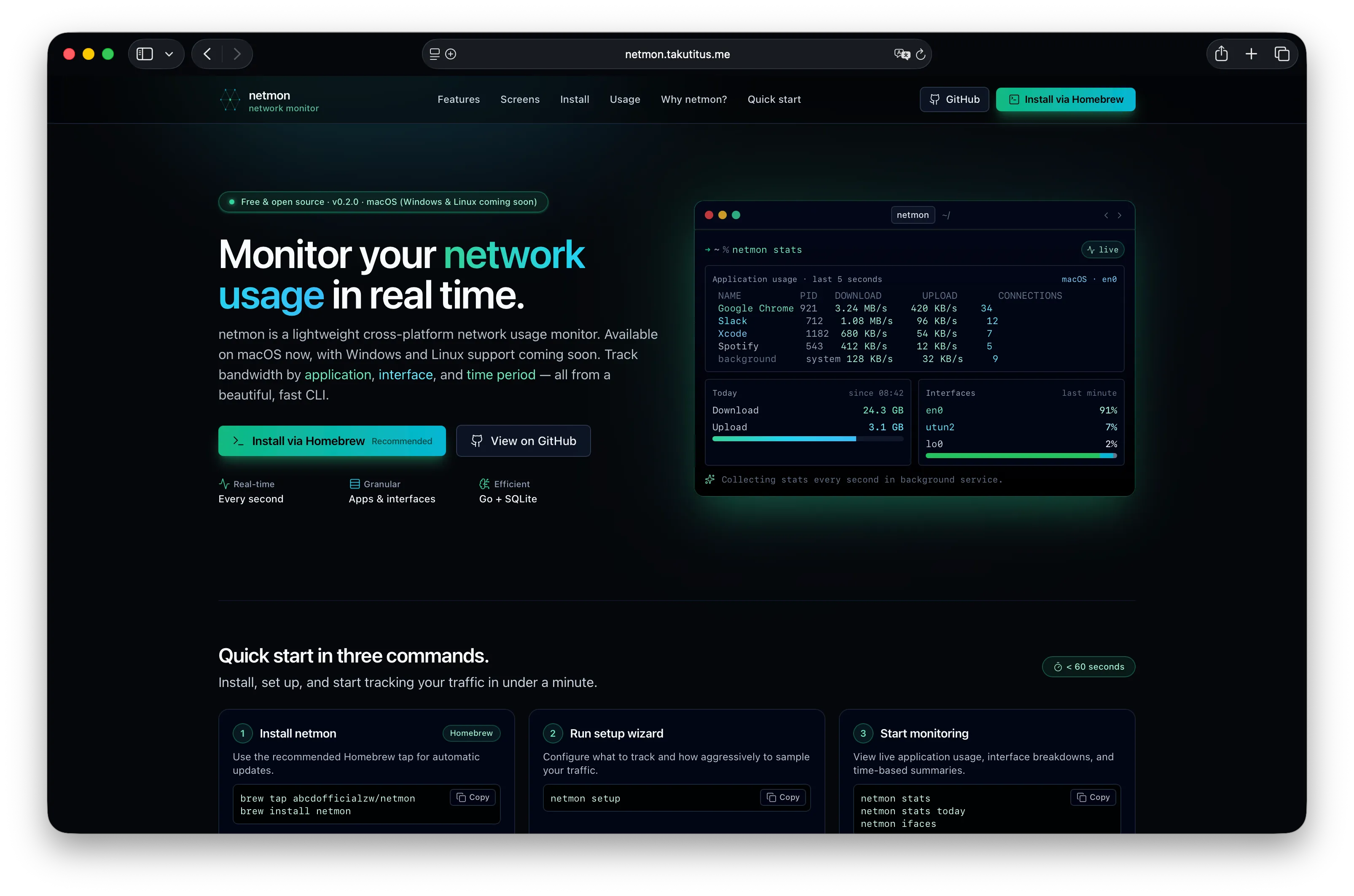The image size is (1354, 896).
Task: Jump to Quick start nav link
Action: pyautogui.click(x=774, y=99)
